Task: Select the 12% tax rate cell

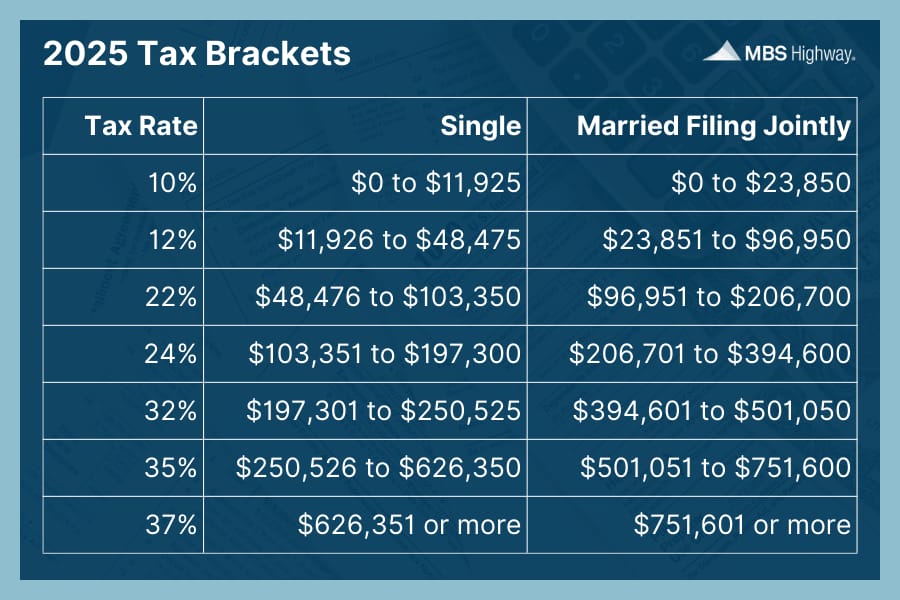Action: click(123, 239)
